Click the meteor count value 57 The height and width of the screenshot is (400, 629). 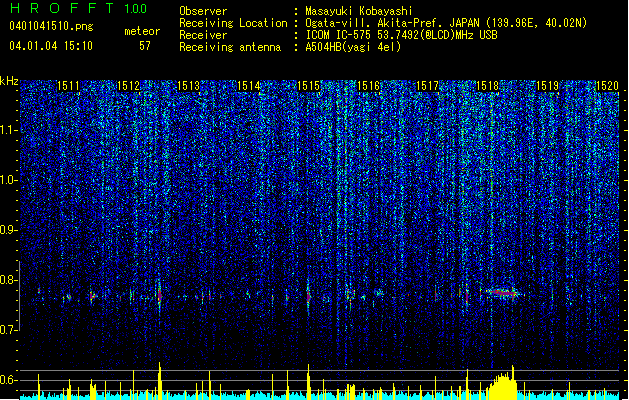(x=145, y=46)
